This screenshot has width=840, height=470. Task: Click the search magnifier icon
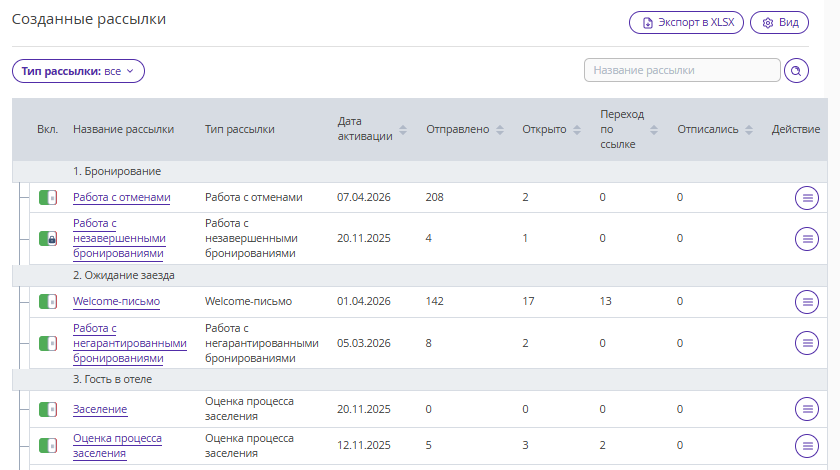click(x=797, y=71)
